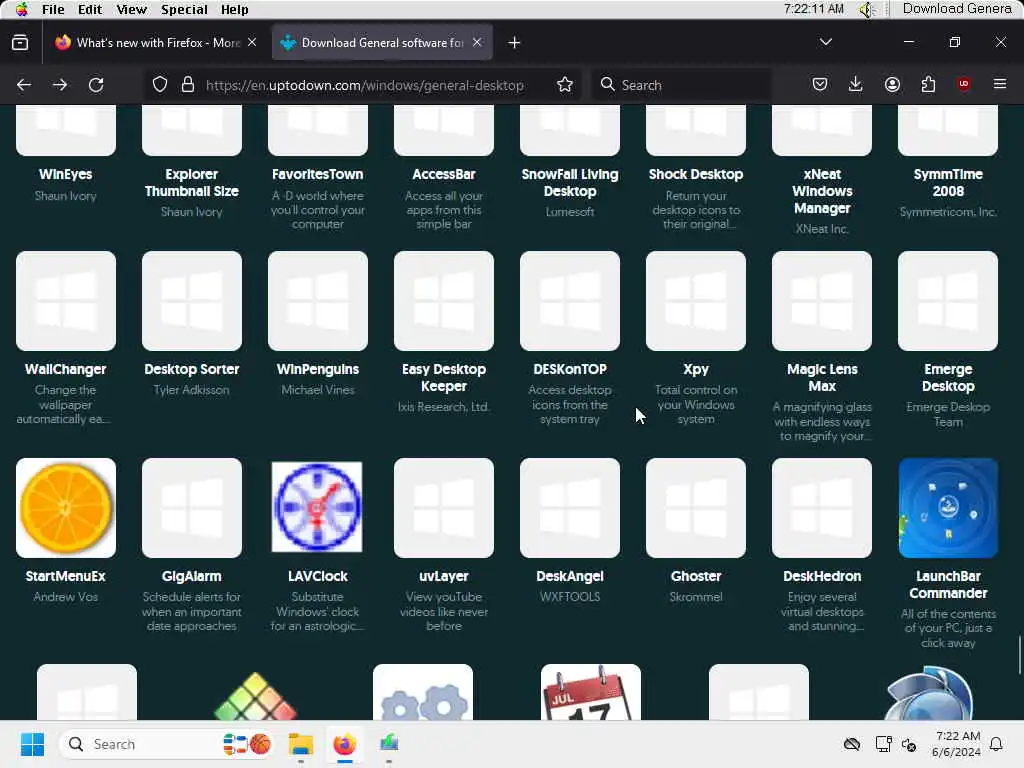The image size is (1024, 768).
Task: Click the page vertical scrollbar thumb
Action: click(x=1019, y=655)
